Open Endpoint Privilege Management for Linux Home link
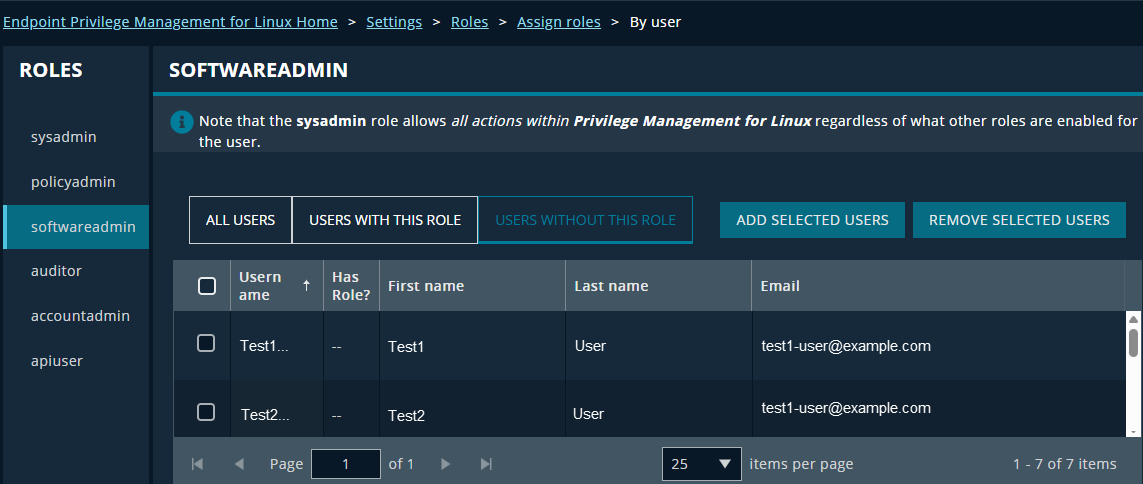This screenshot has width=1143, height=484. pyautogui.click(x=171, y=22)
